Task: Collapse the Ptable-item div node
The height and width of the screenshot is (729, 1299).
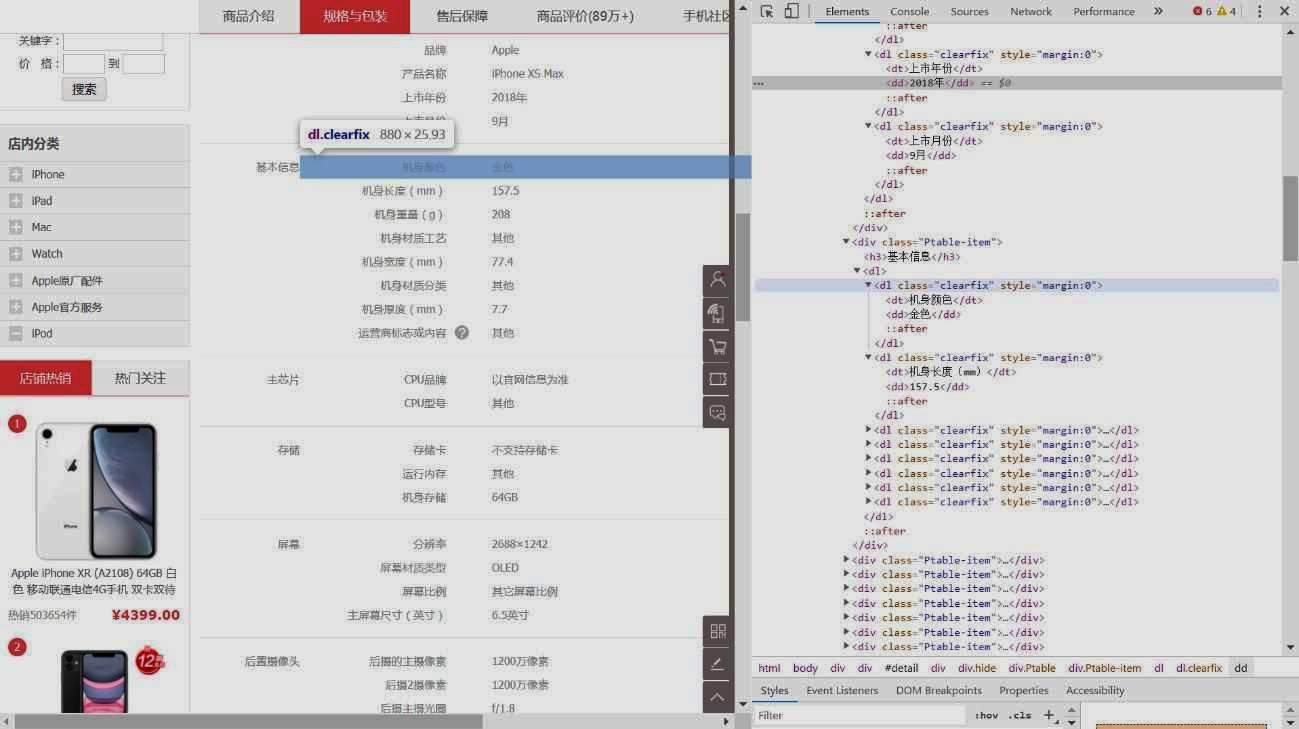Action: coord(846,242)
